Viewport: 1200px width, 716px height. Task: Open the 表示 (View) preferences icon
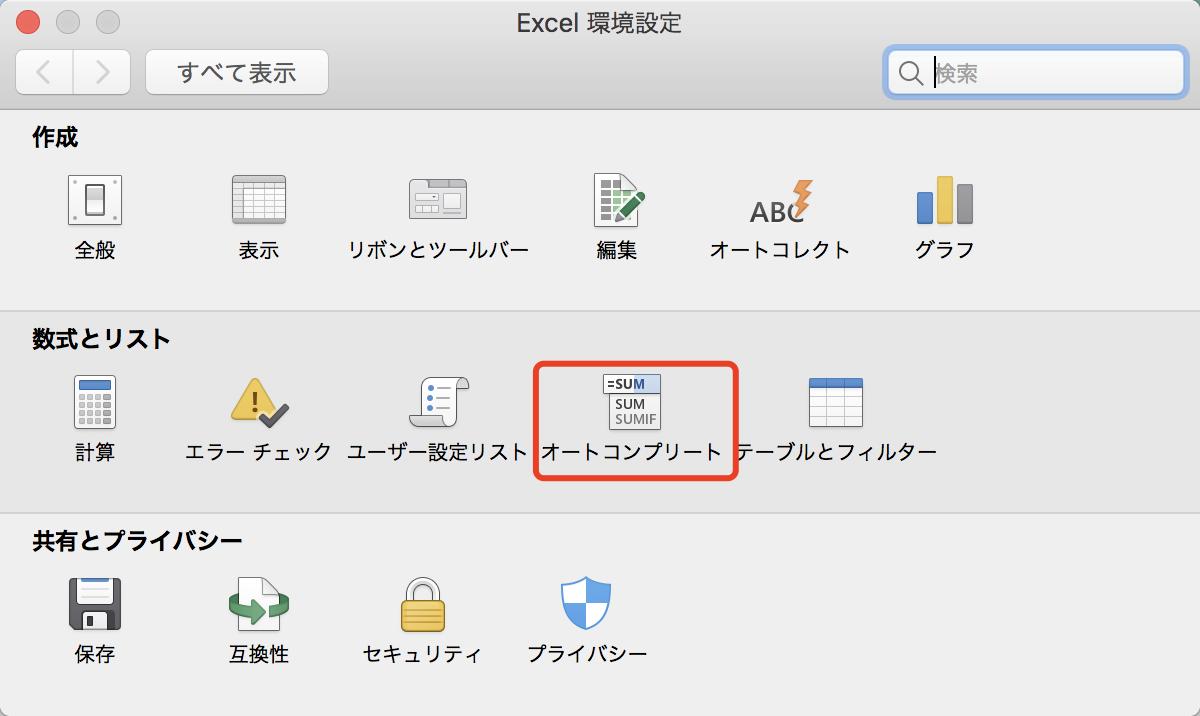click(259, 200)
